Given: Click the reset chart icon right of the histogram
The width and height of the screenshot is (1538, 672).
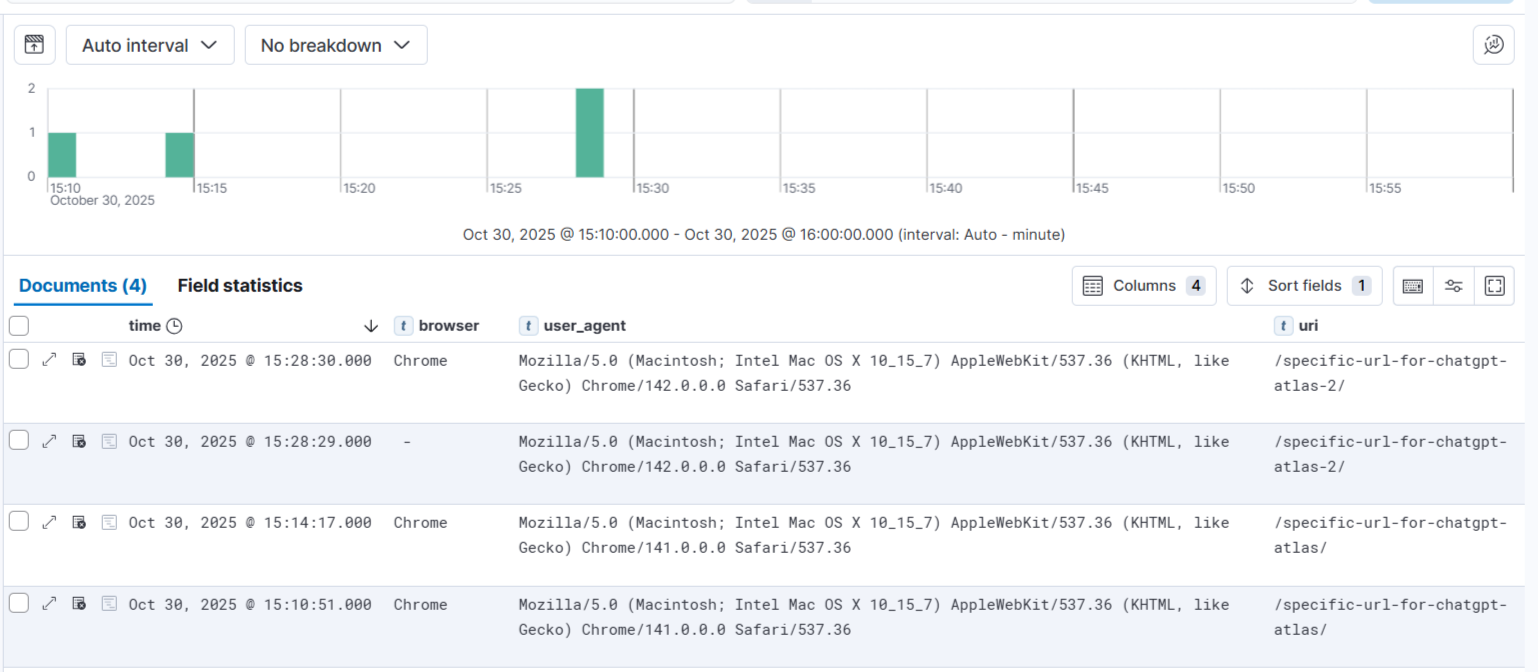Looking at the screenshot, I should 1493,45.
